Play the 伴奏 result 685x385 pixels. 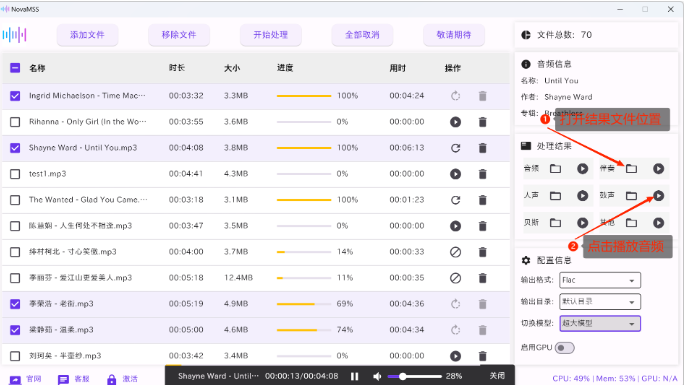pyautogui.click(x=658, y=169)
